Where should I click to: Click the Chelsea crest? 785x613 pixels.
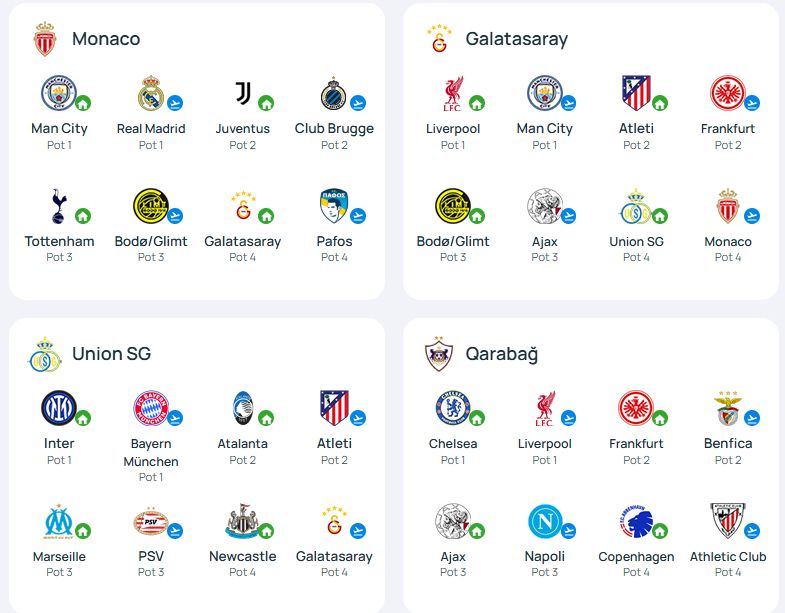(452, 408)
